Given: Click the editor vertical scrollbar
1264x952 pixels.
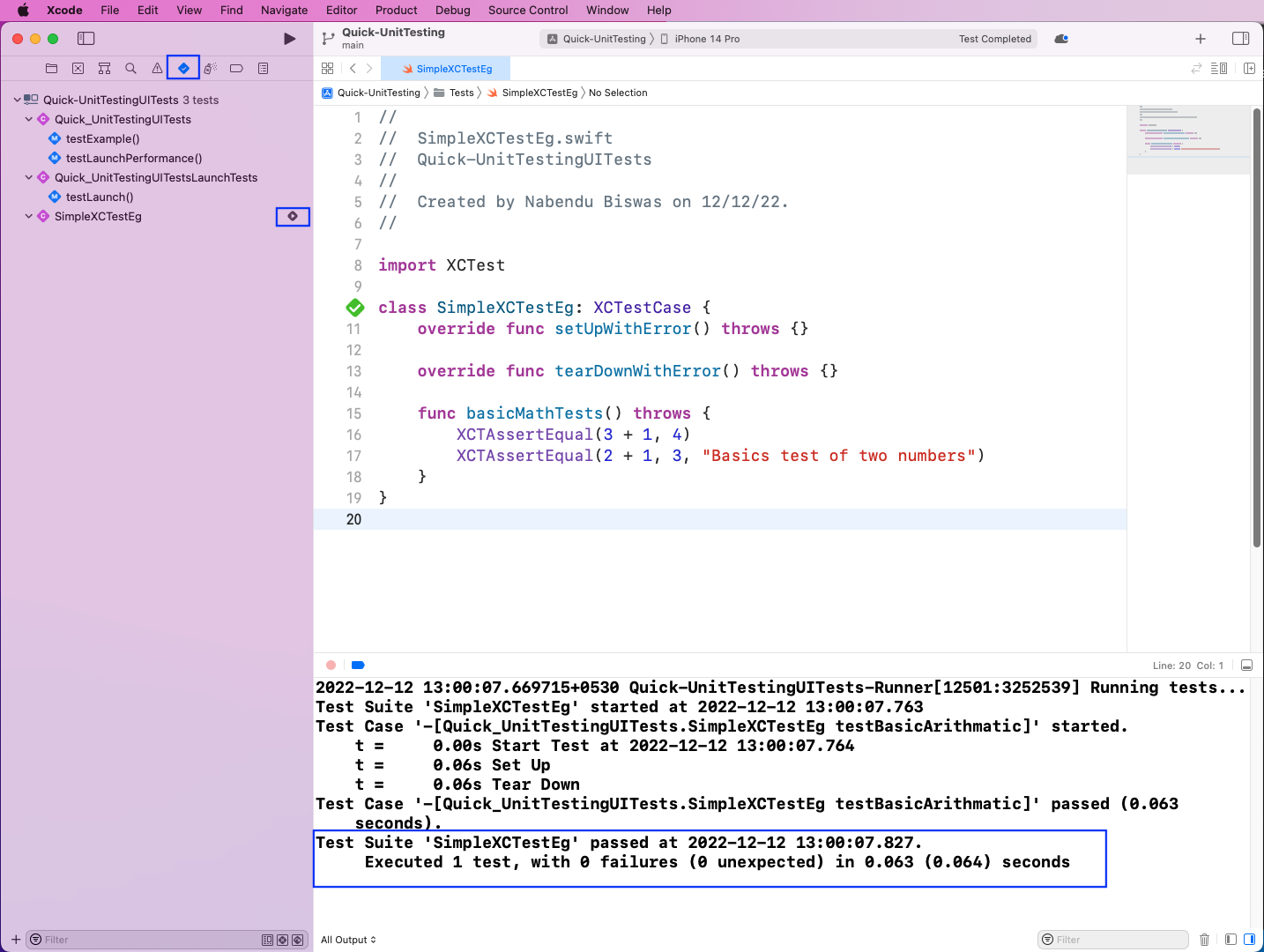Looking at the screenshot, I should (1257, 328).
